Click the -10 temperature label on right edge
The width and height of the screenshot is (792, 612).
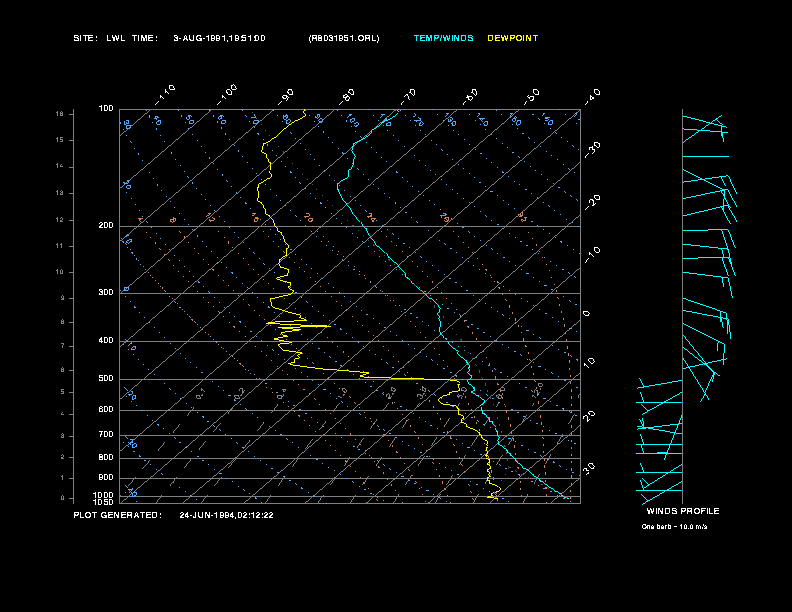pos(593,254)
